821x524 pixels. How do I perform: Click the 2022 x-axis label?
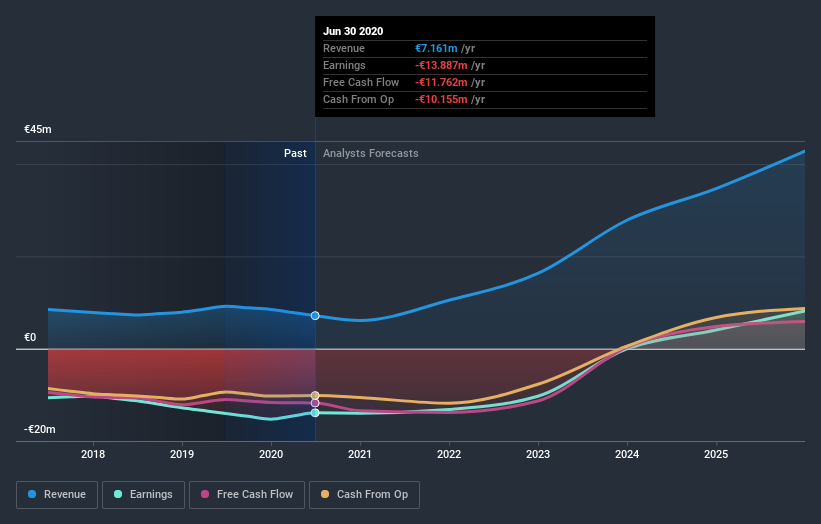point(449,454)
